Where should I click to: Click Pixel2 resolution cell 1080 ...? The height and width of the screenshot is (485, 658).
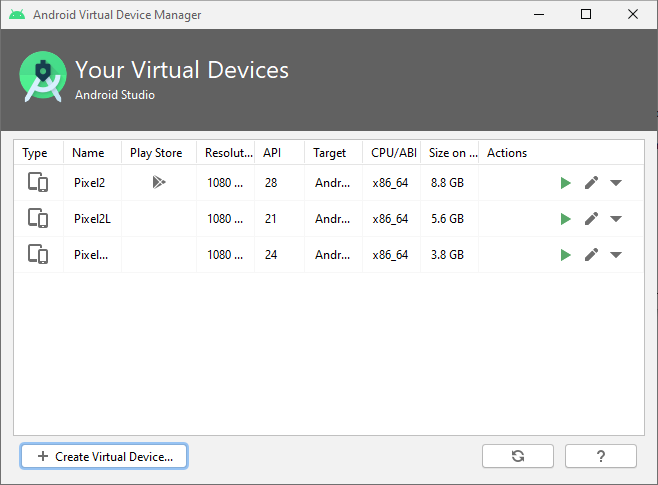coord(225,183)
